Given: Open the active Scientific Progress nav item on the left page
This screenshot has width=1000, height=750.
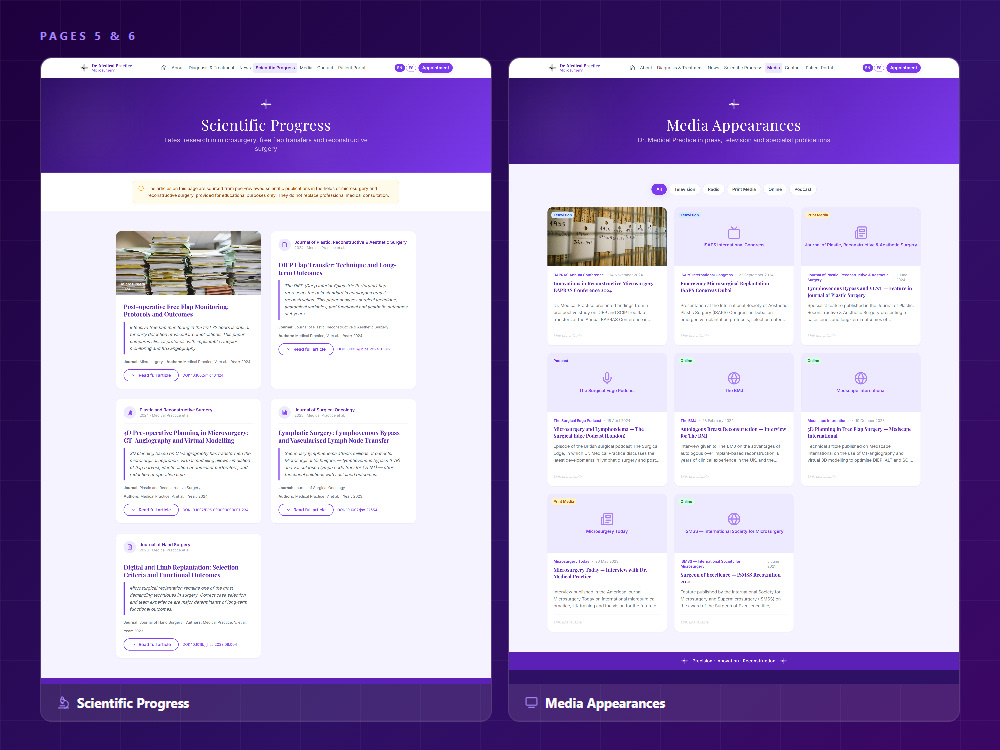Looking at the screenshot, I should coord(276,68).
